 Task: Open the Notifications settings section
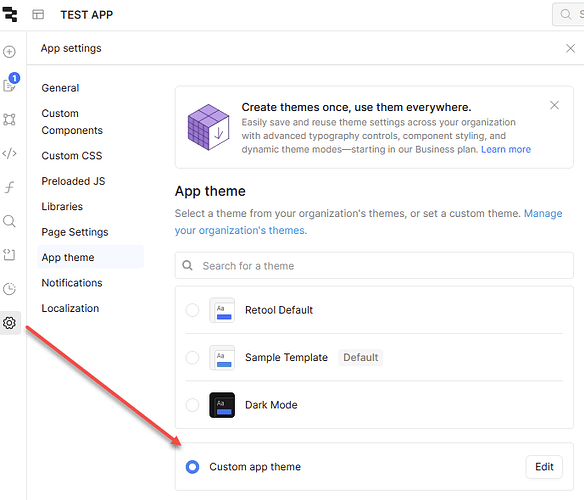click(72, 283)
